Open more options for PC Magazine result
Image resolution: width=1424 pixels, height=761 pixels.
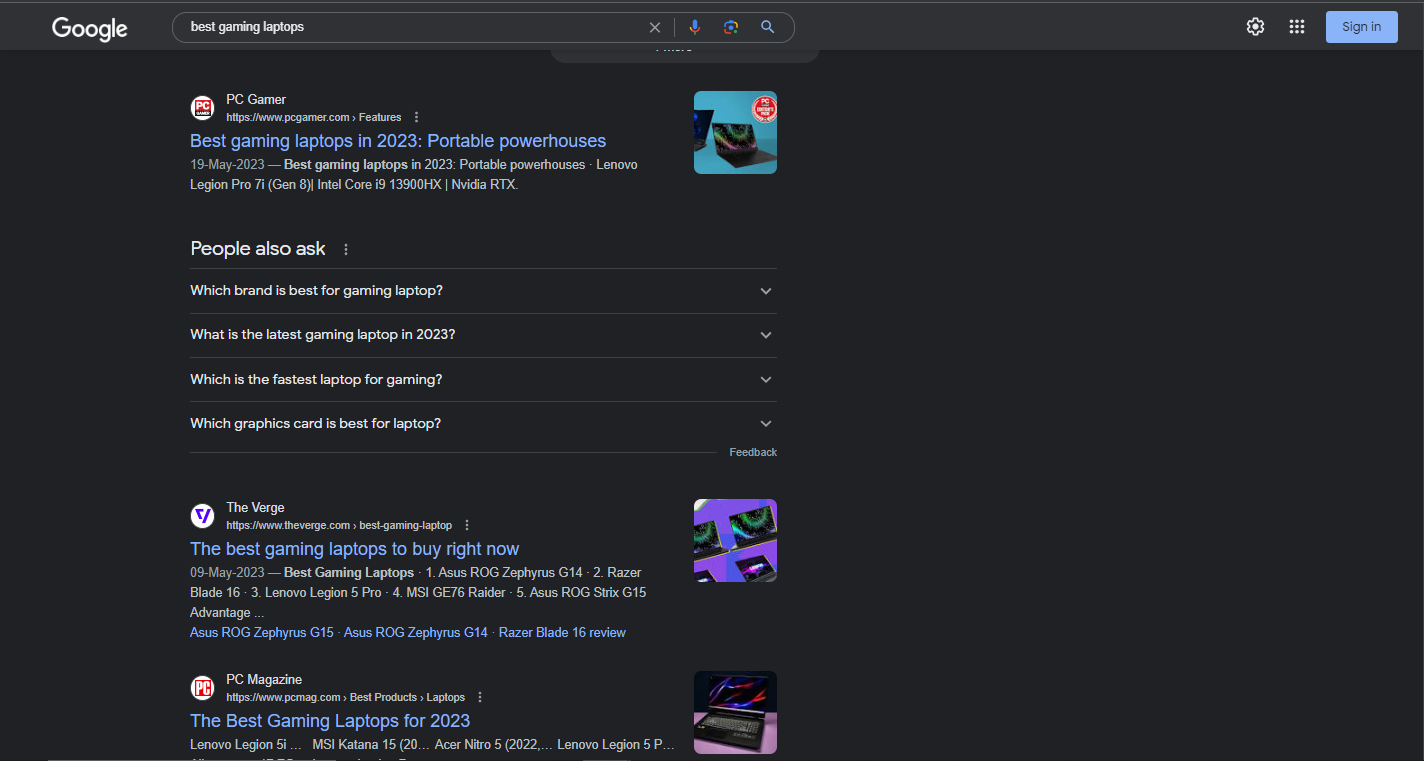[480, 698]
